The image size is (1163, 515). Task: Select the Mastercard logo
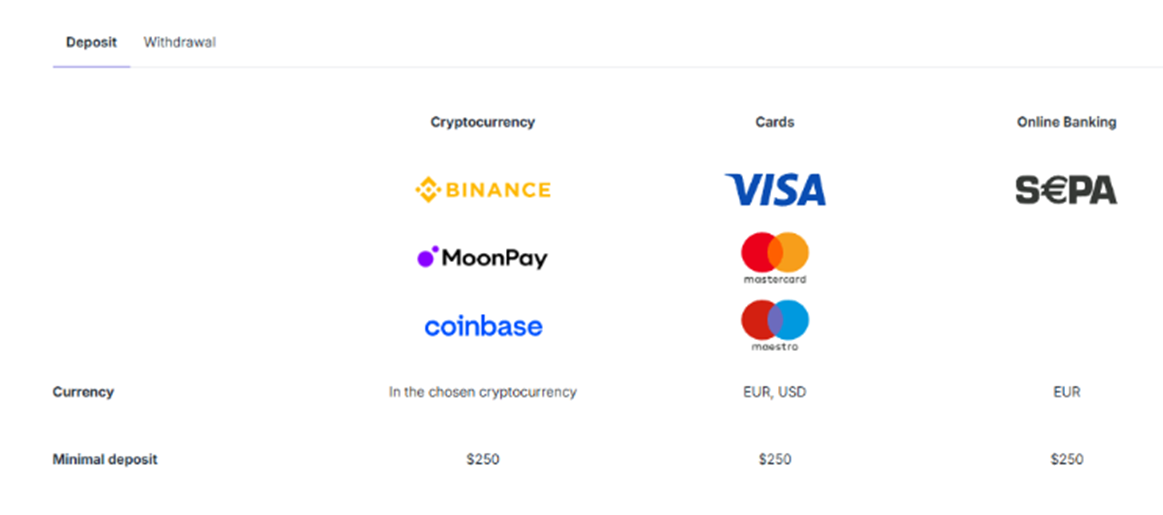[775, 257]
